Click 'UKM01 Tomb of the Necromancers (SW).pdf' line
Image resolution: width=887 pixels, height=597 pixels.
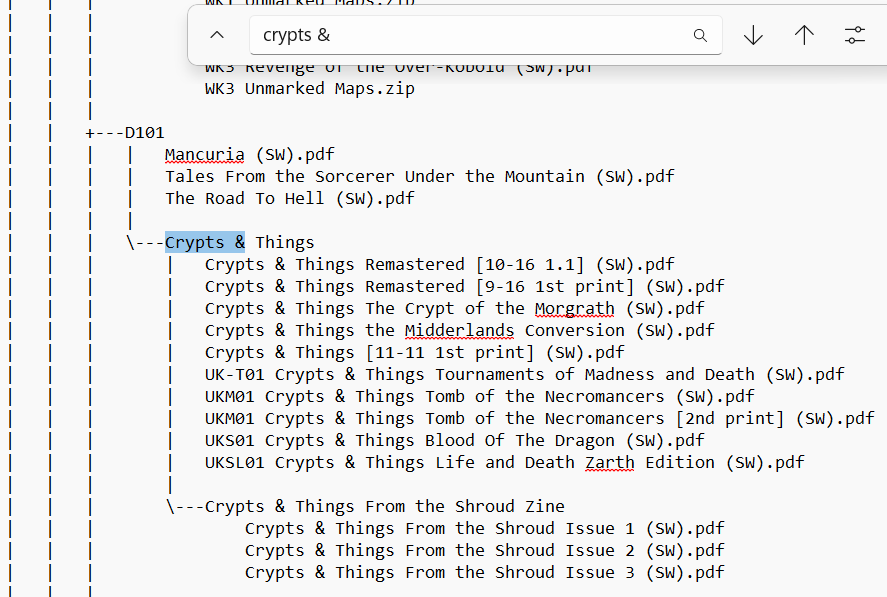tap(480, 397)
